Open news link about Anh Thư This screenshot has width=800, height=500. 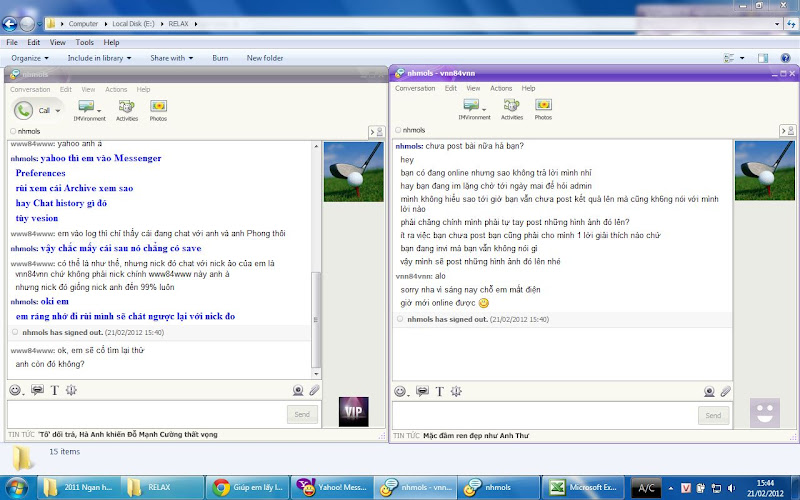[476, 436]
